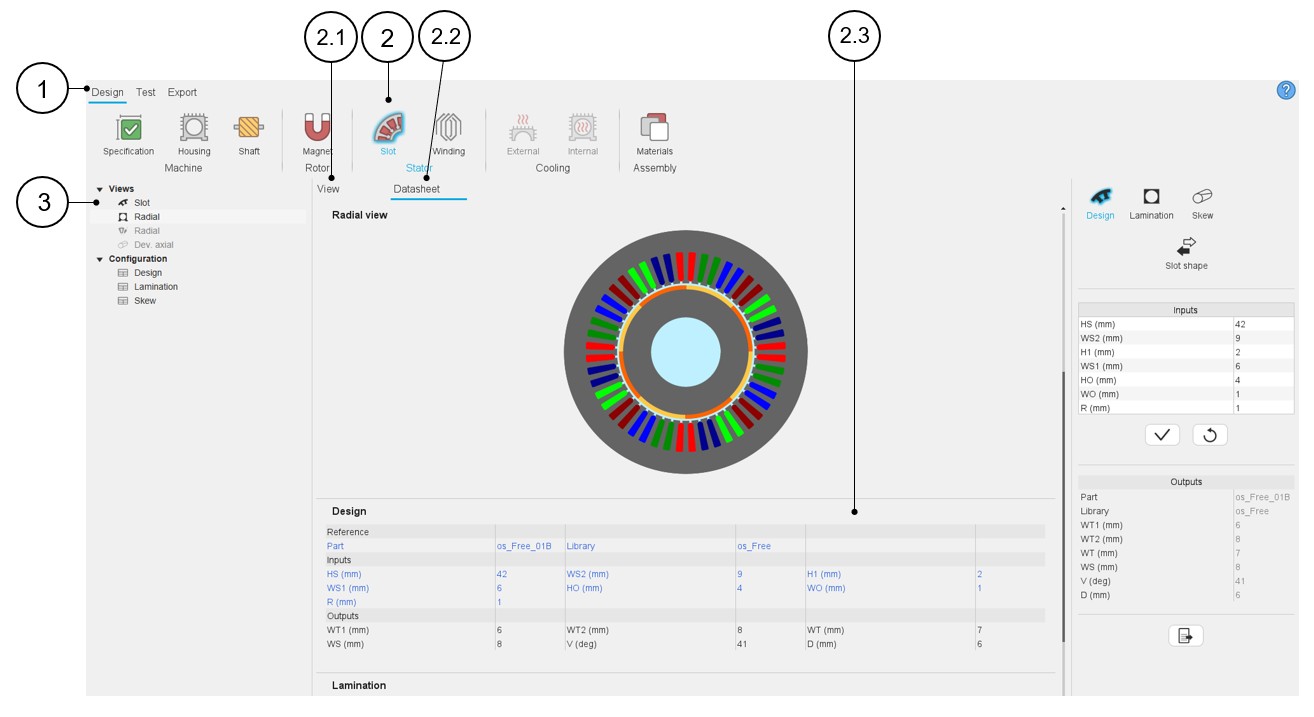
Task: Click the HS (mm) input value field
Action: point(1262,325)
